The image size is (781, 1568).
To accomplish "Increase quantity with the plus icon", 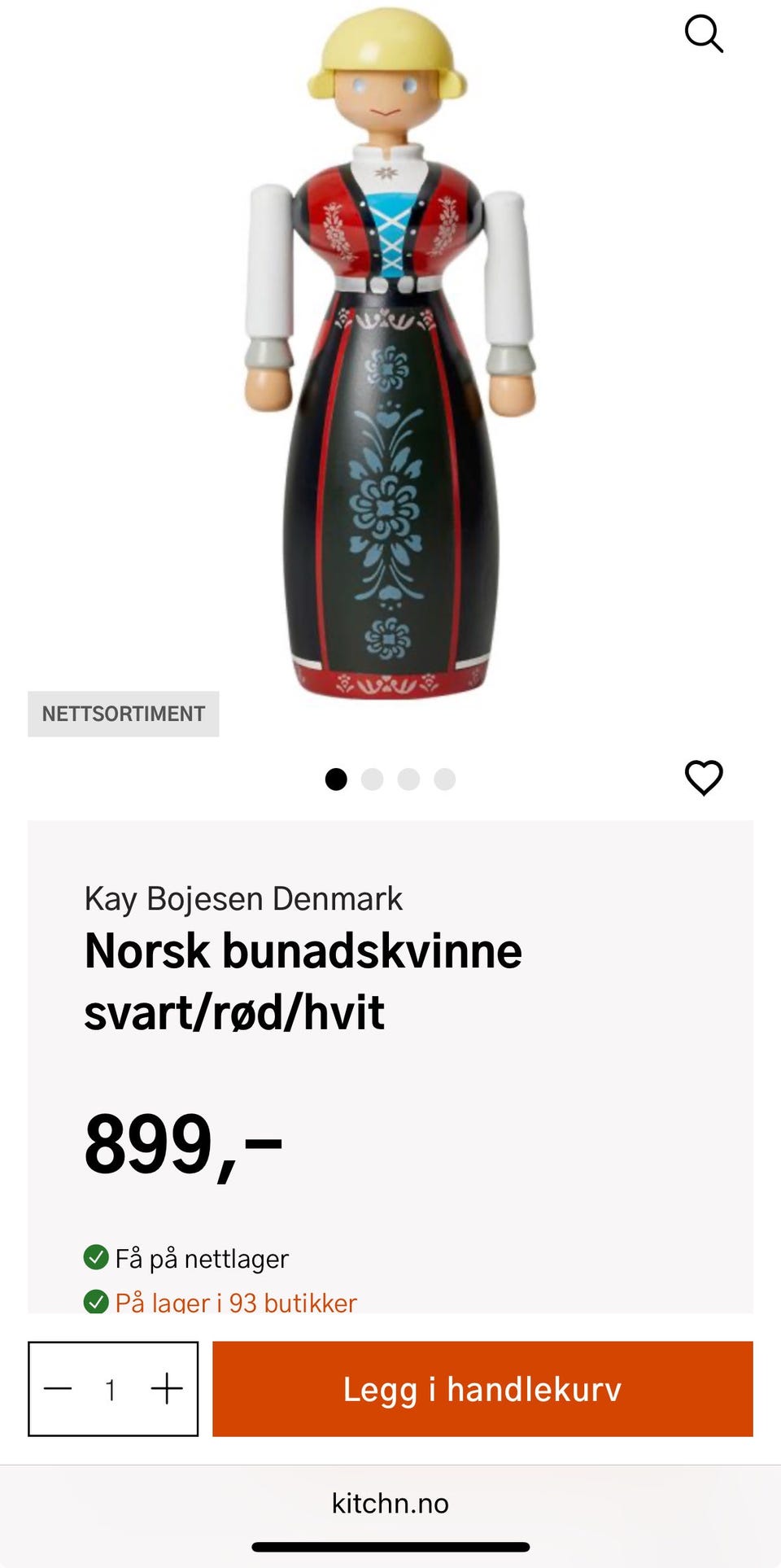I will 167,1388.
